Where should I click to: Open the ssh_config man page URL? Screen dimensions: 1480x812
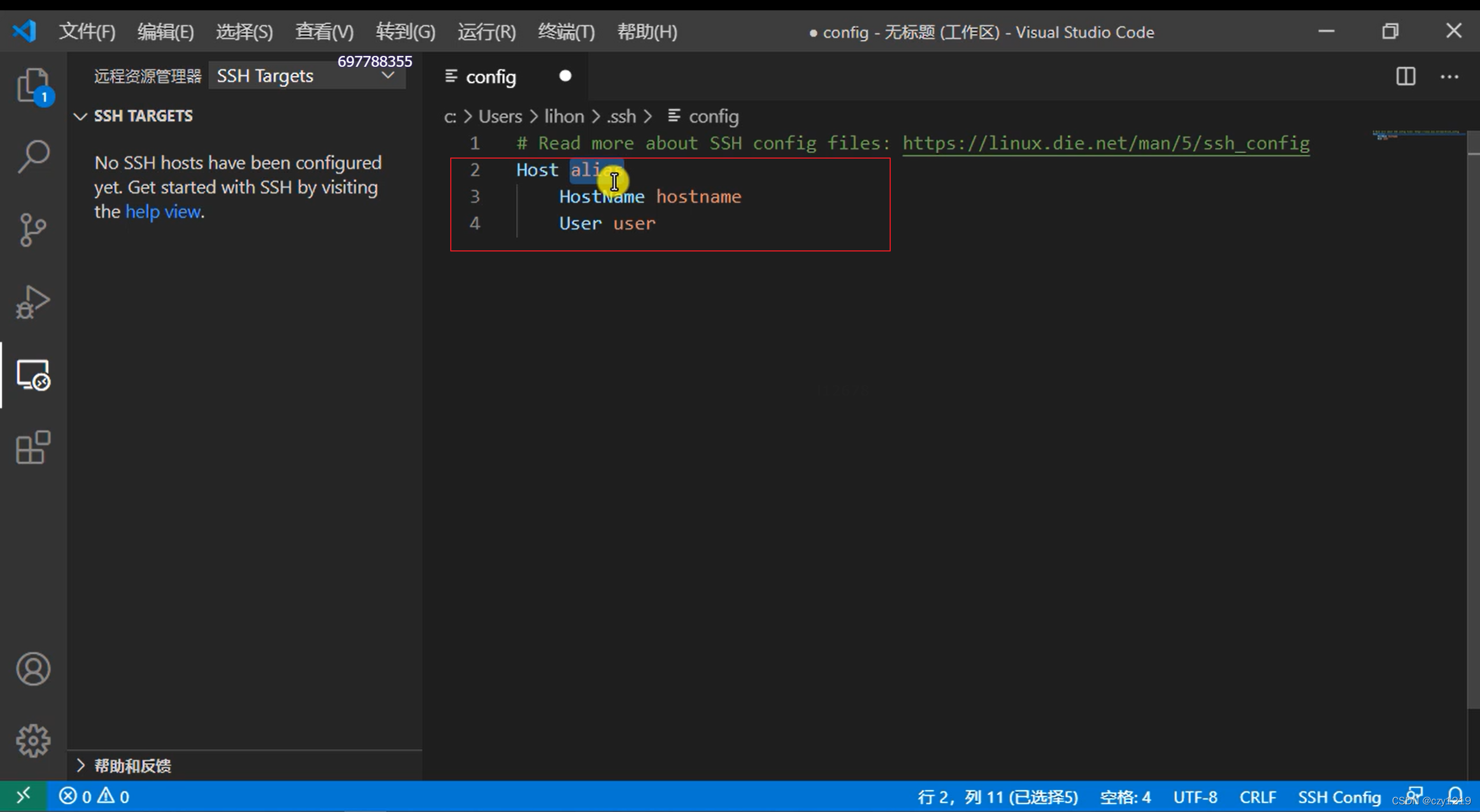tap(1105, 143)
